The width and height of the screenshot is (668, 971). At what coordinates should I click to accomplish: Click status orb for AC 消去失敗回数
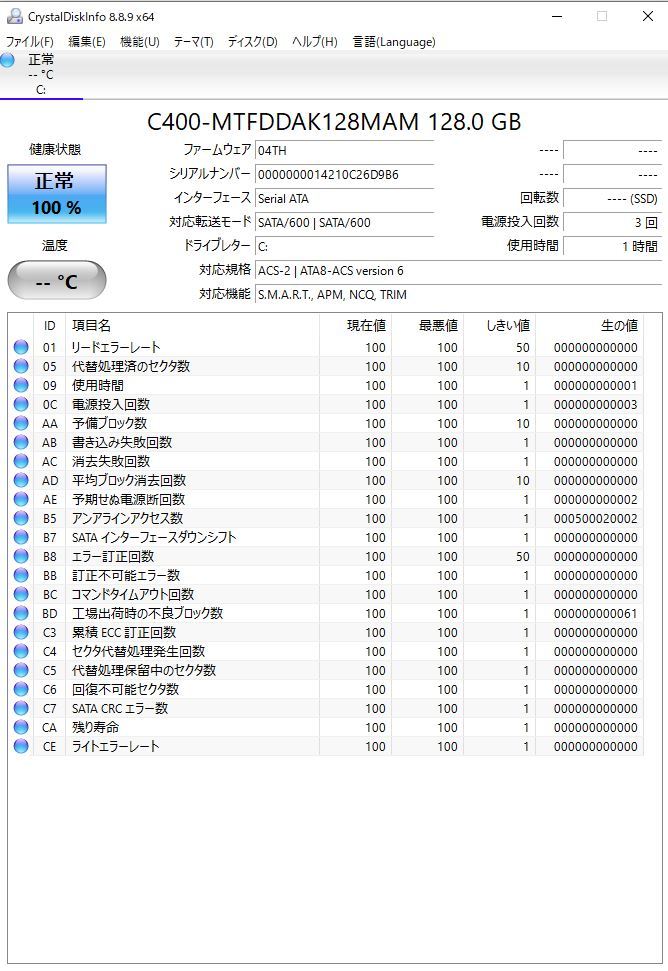(x=21, y=461)
